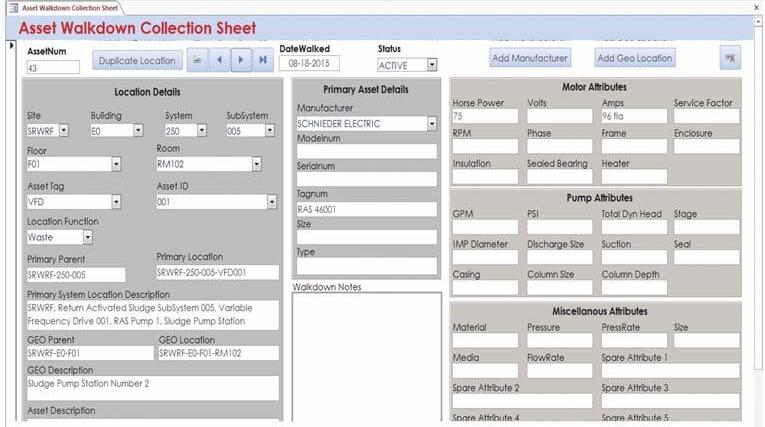
Task: Click the DateWalked field
Action: (x=309, y=63)
